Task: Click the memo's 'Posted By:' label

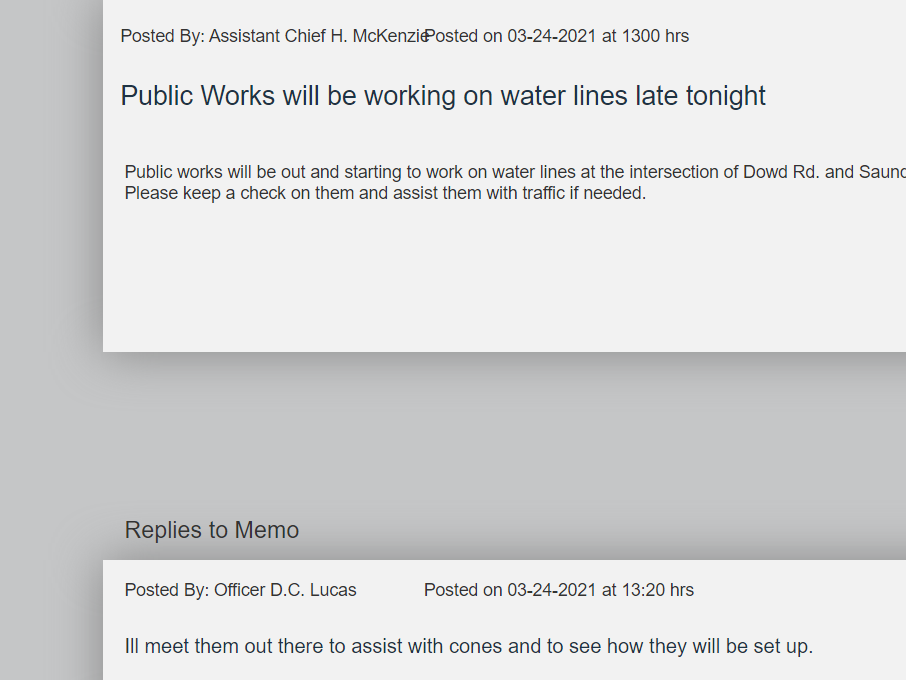Action: pos(162,36)
